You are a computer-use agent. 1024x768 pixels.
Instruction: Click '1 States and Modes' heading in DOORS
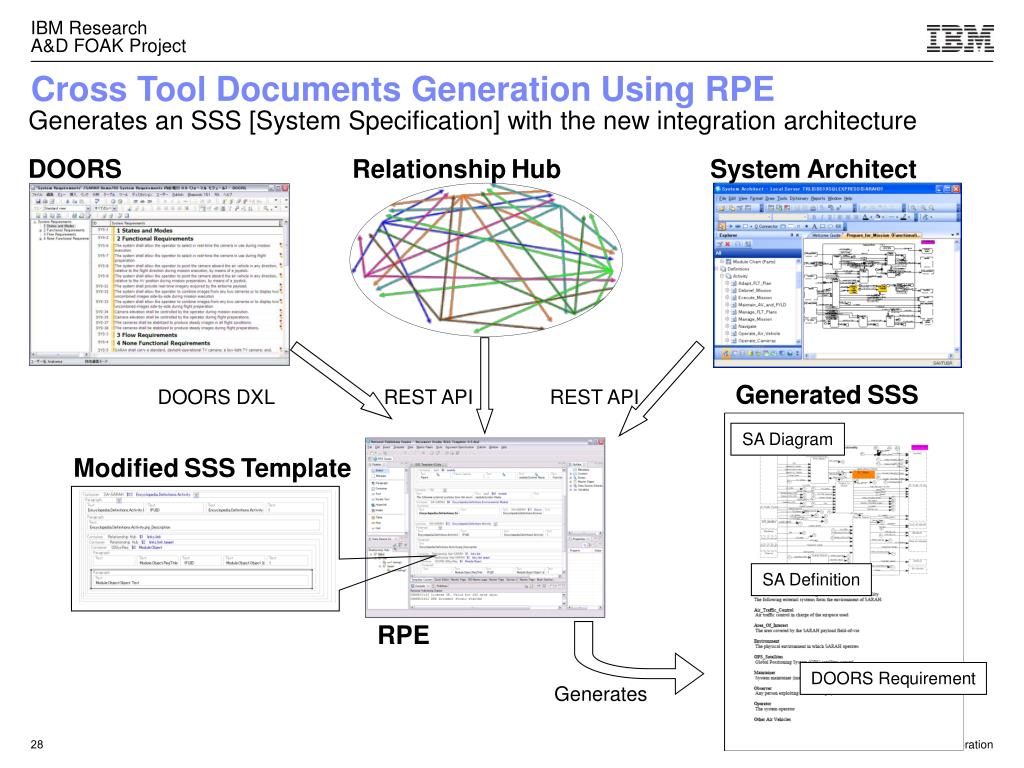[x=144, y=231]
